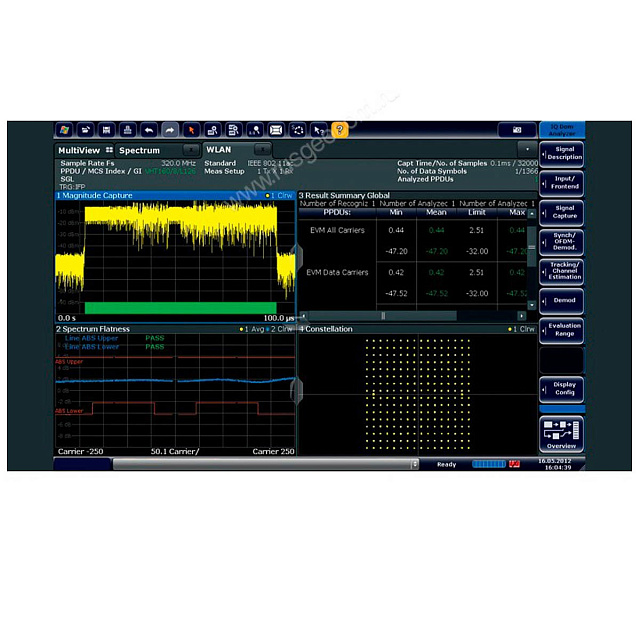
Task: Expand the channel bar dropdown arrow
Action: coord(527,150)
